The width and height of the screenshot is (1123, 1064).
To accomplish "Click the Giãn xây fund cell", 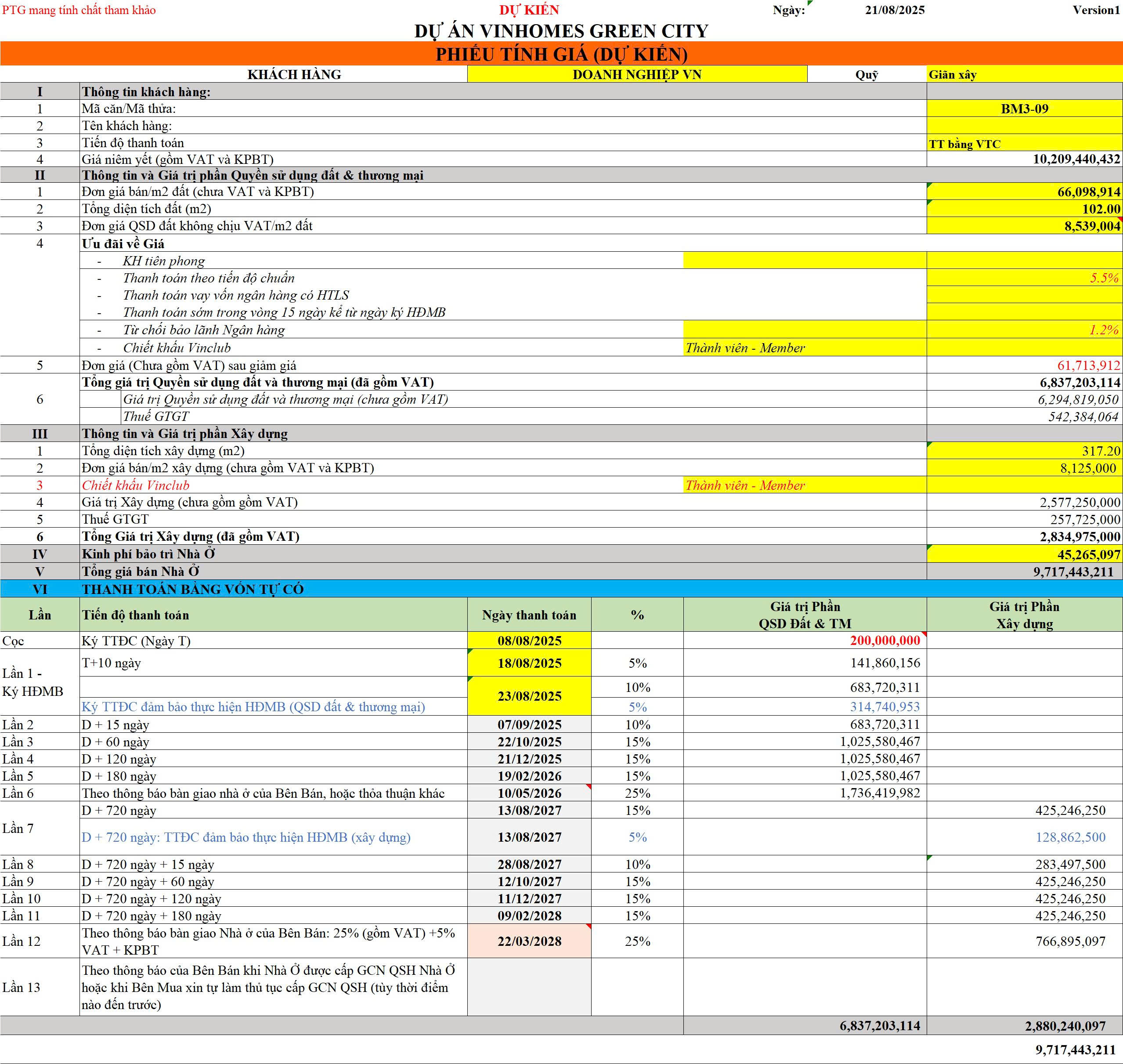I will [1024, 74].
